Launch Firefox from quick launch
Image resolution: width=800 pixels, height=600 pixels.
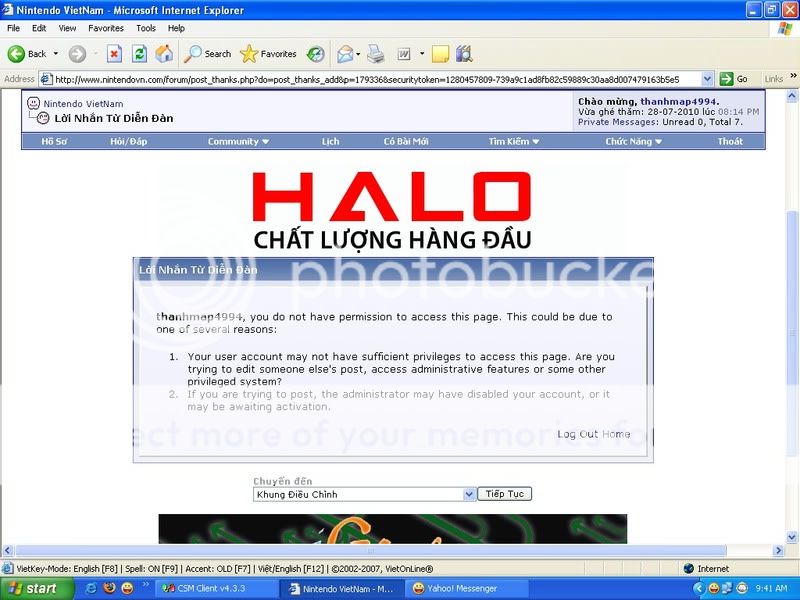109,588
